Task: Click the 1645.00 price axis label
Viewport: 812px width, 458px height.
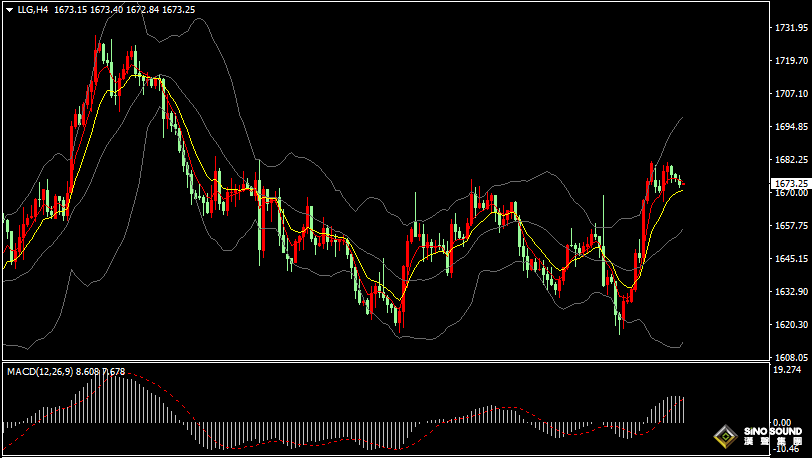Action: tap(790, 259)
